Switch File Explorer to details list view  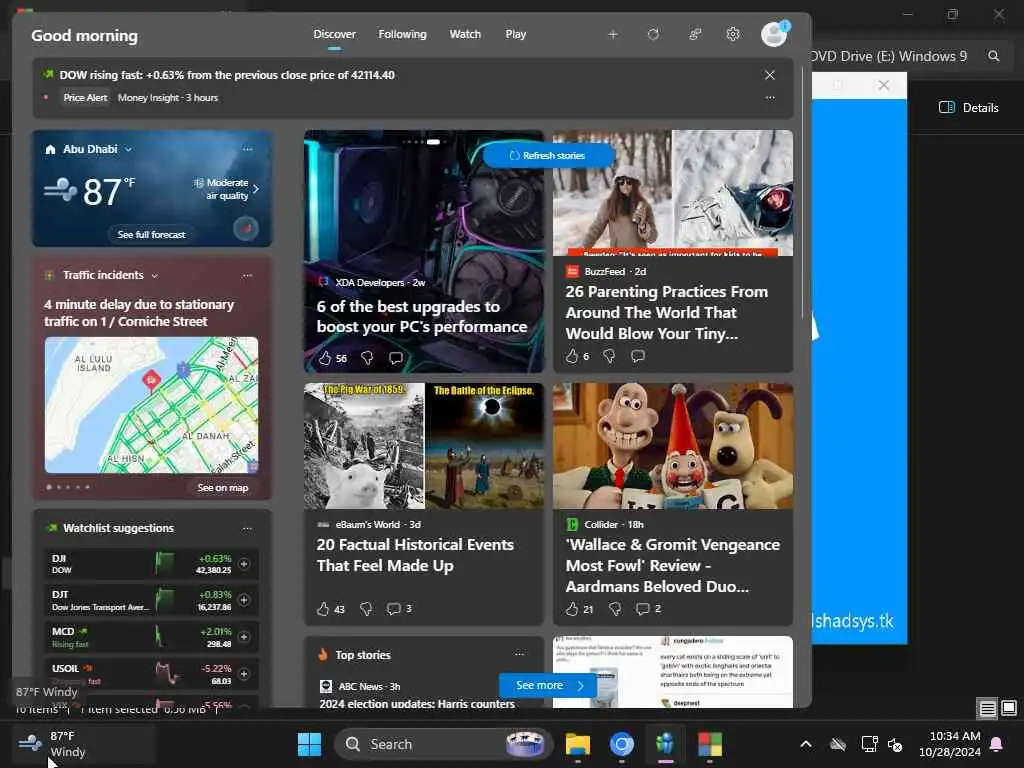987,708
